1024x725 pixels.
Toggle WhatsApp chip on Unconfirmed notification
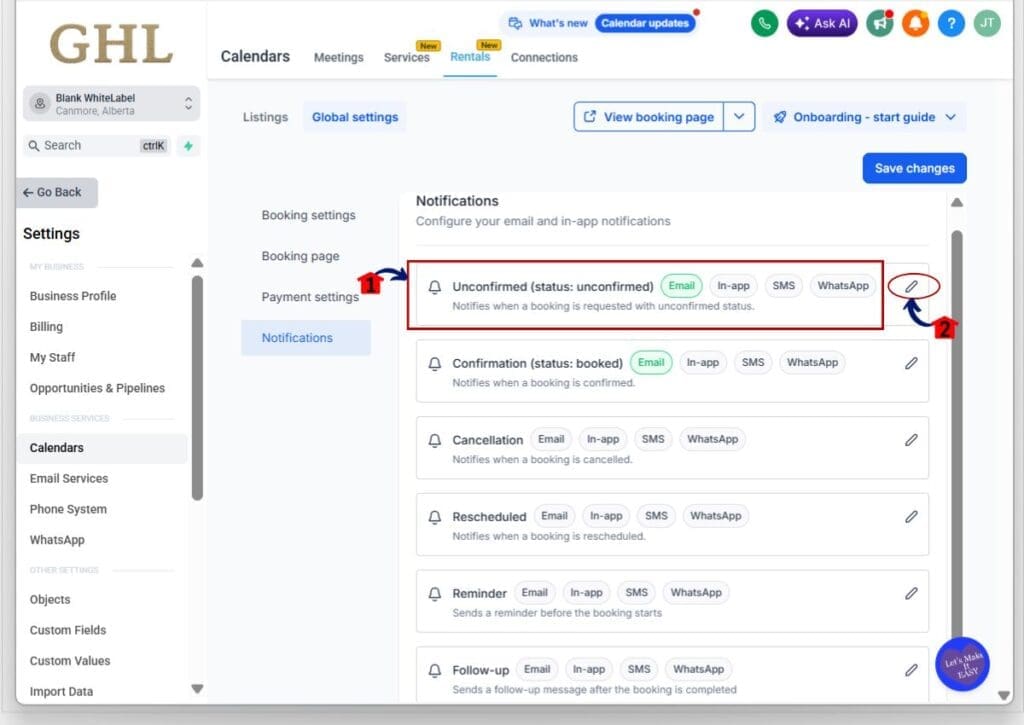[843, 285]
